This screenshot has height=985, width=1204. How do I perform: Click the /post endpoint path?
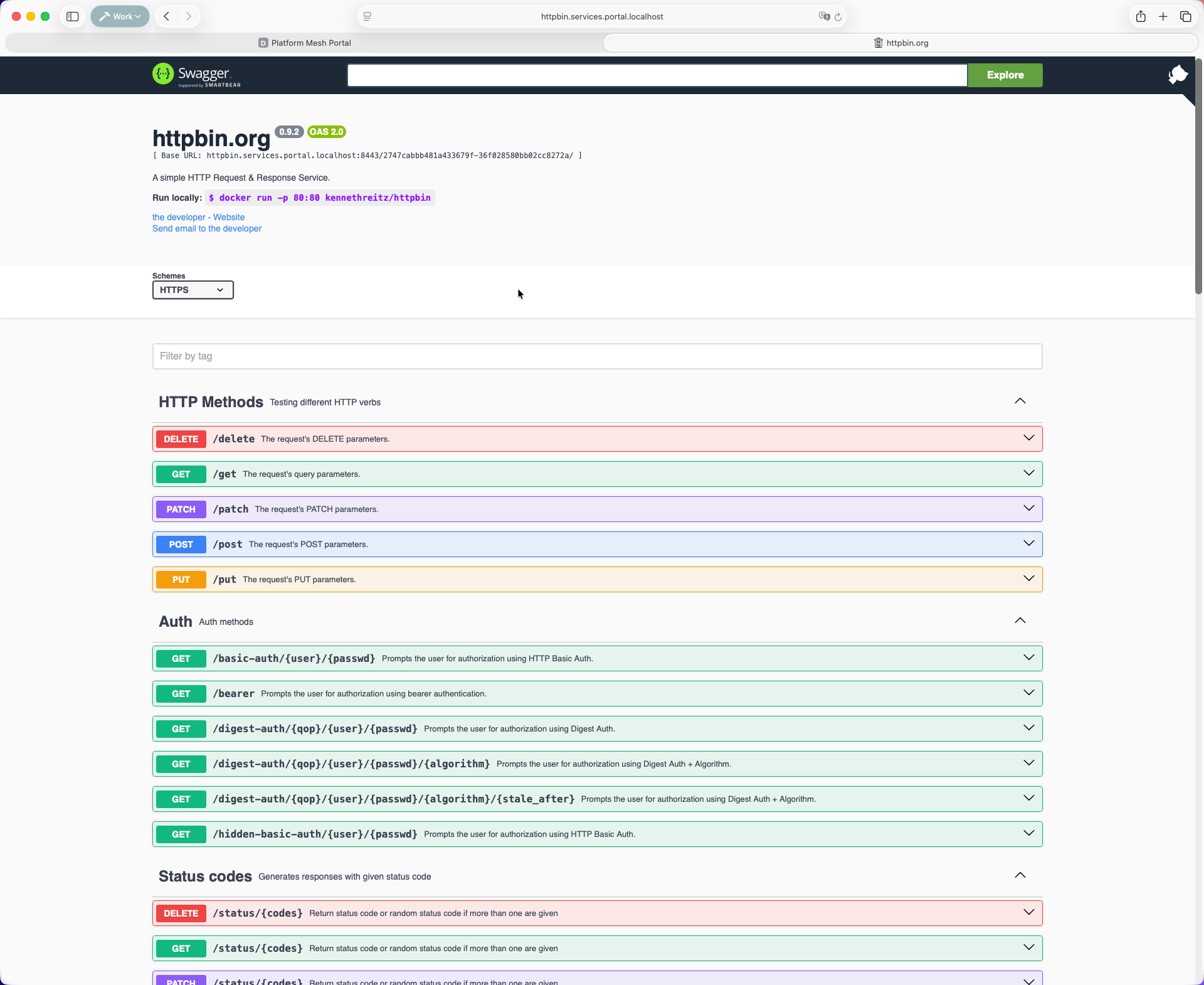point(228,545)
